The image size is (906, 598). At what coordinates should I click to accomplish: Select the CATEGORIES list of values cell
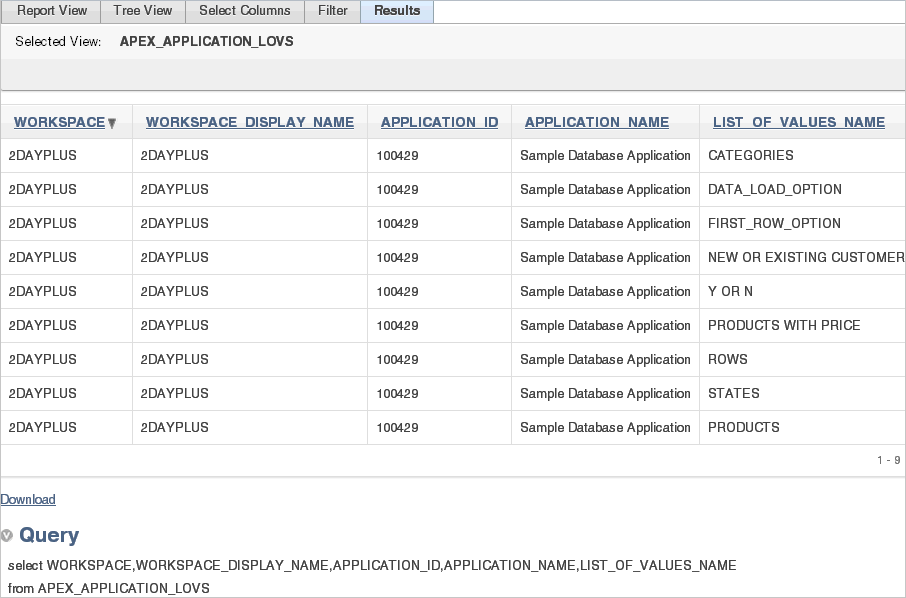pos(802,155)
